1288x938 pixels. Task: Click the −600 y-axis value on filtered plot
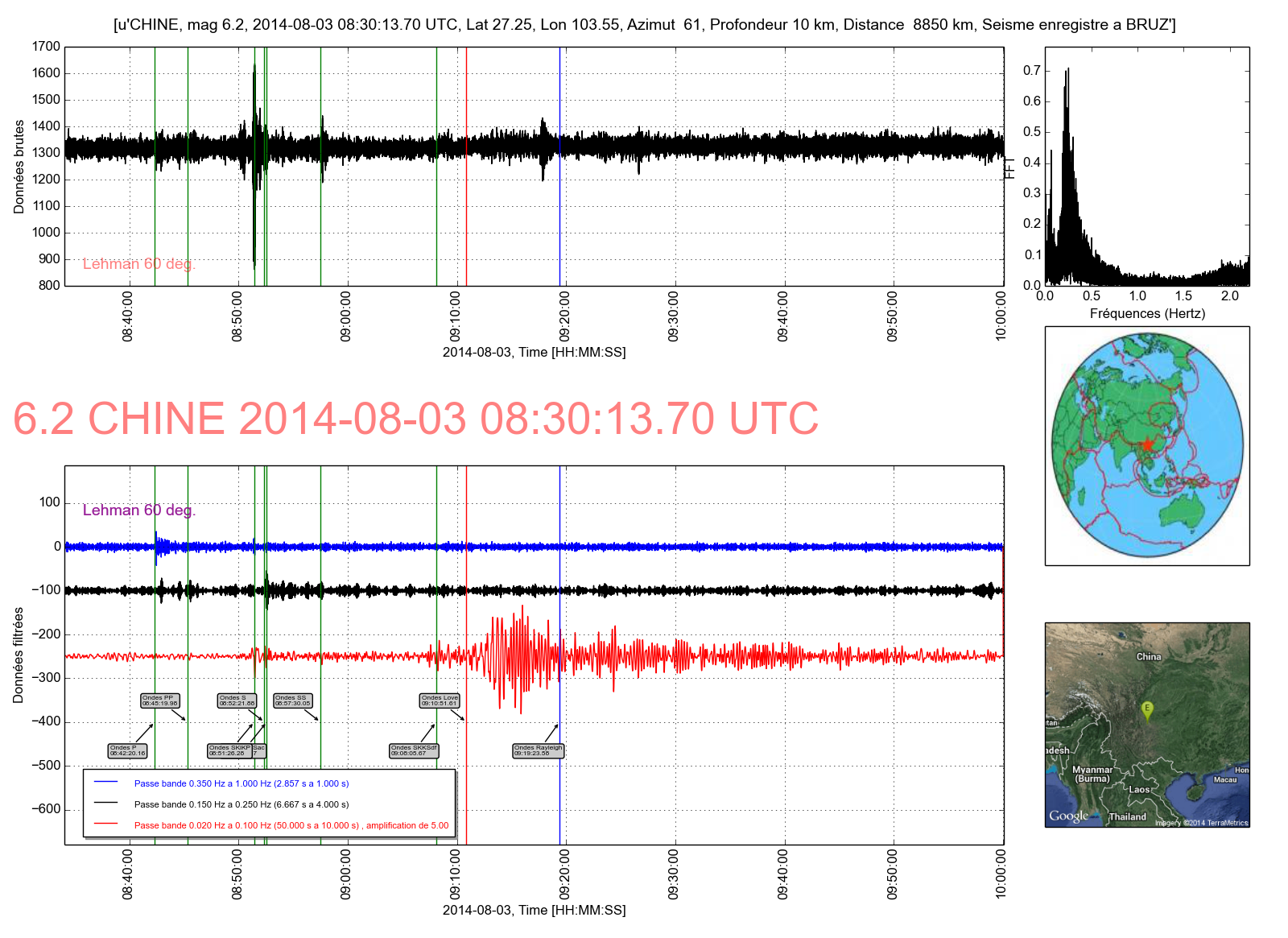tap(46, 809)
